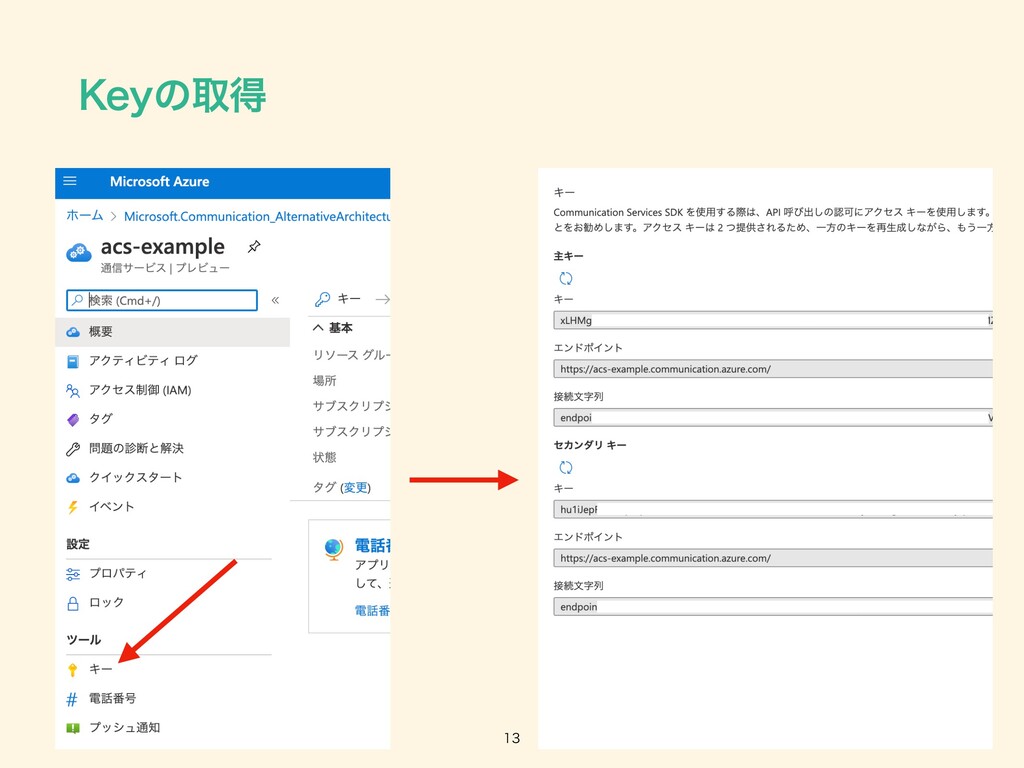Click the 主キー heading
1024x768 pixels.
pos(569,256)
